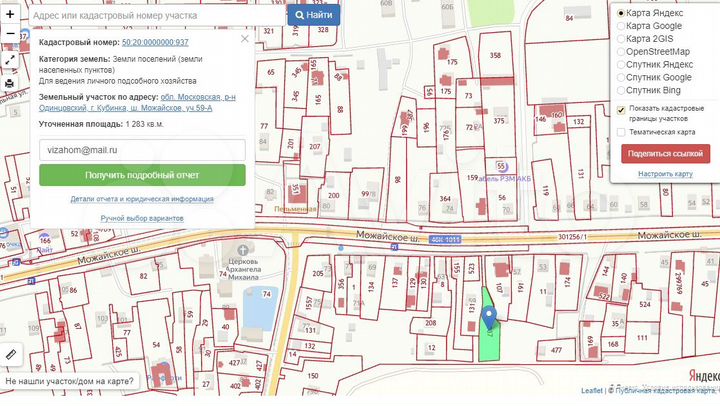Click the blue location marker pin
Screen dimensions: 720x406
489,318
